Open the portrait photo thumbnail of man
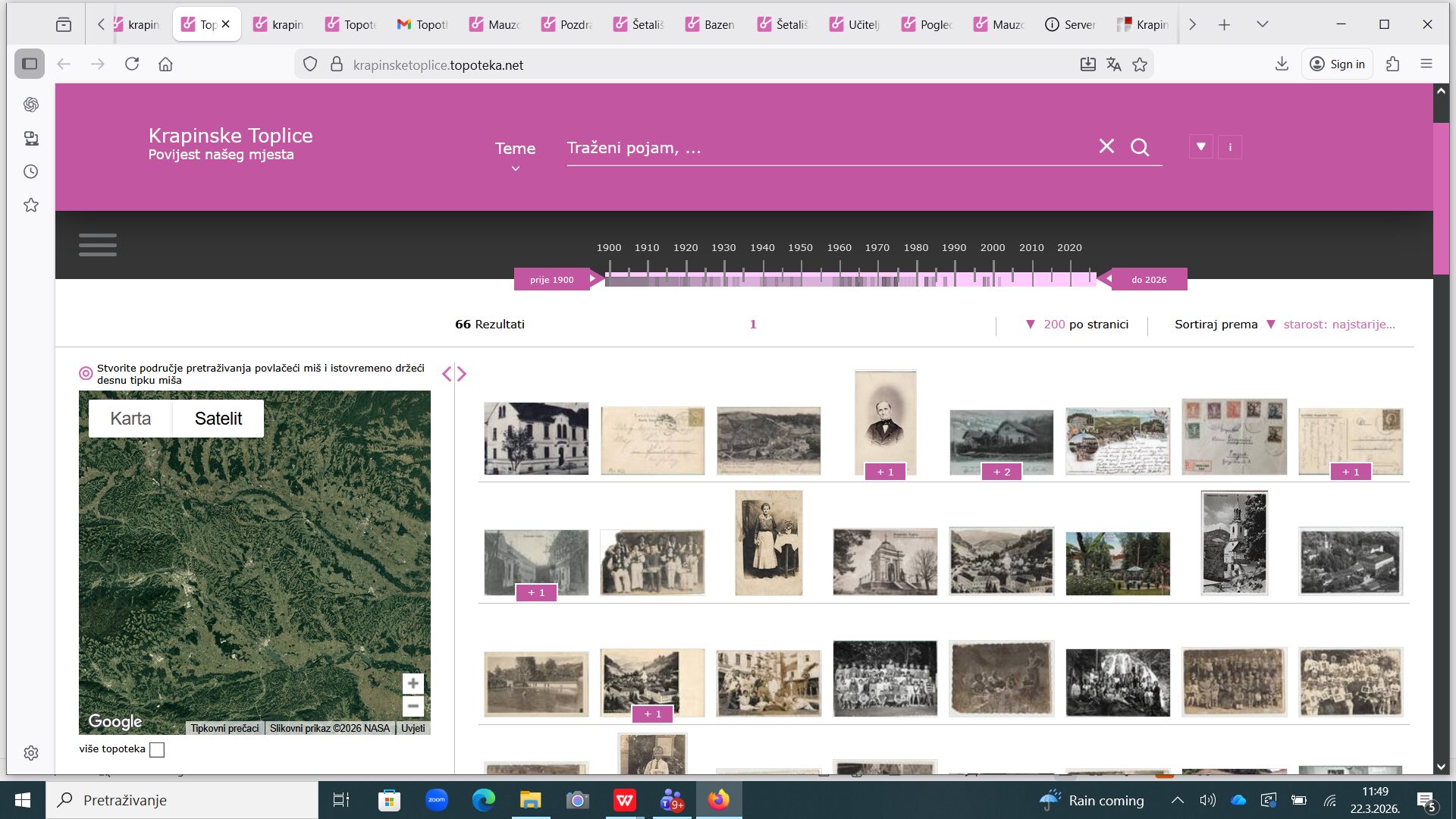Image resolution: width=1456 pixels, height=819 pixels. (885, 421)
